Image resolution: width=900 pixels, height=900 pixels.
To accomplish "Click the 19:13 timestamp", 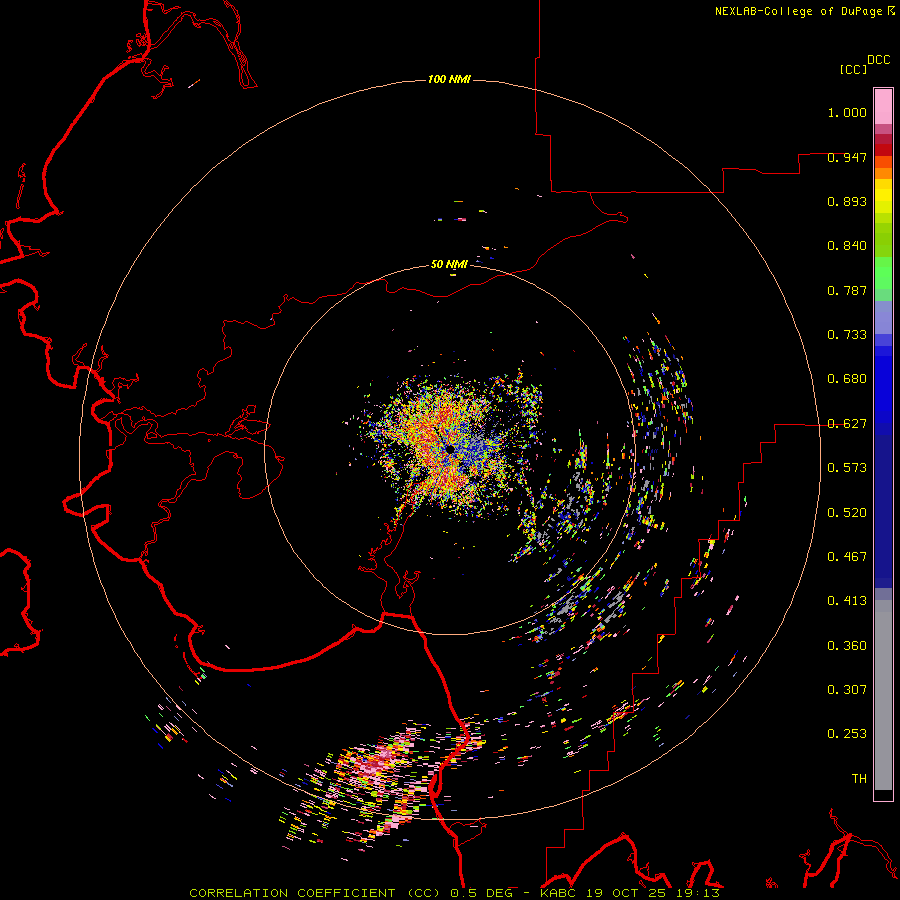I will (x=698, y=893).
